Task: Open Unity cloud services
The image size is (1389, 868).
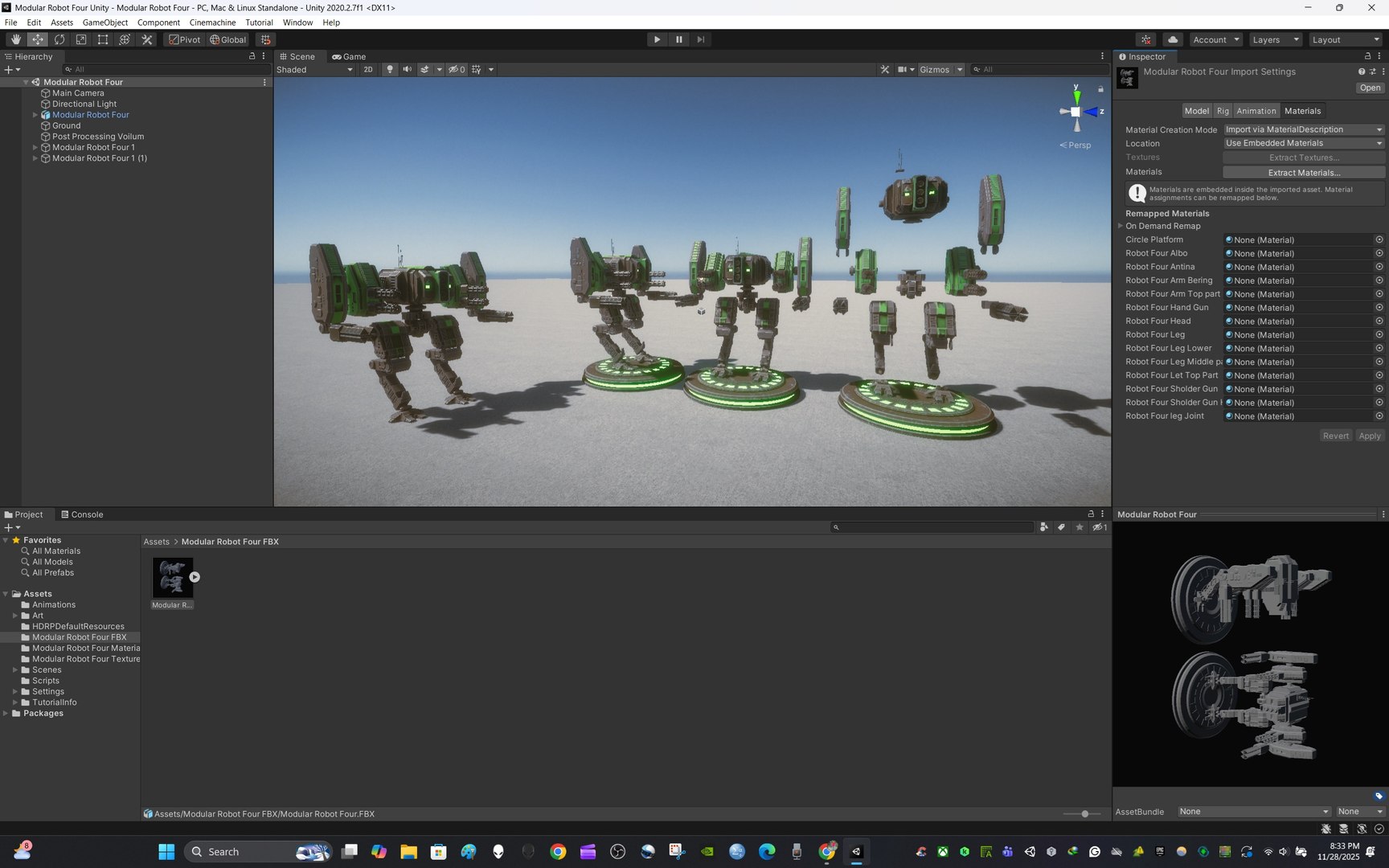Action: (1173, 39)
